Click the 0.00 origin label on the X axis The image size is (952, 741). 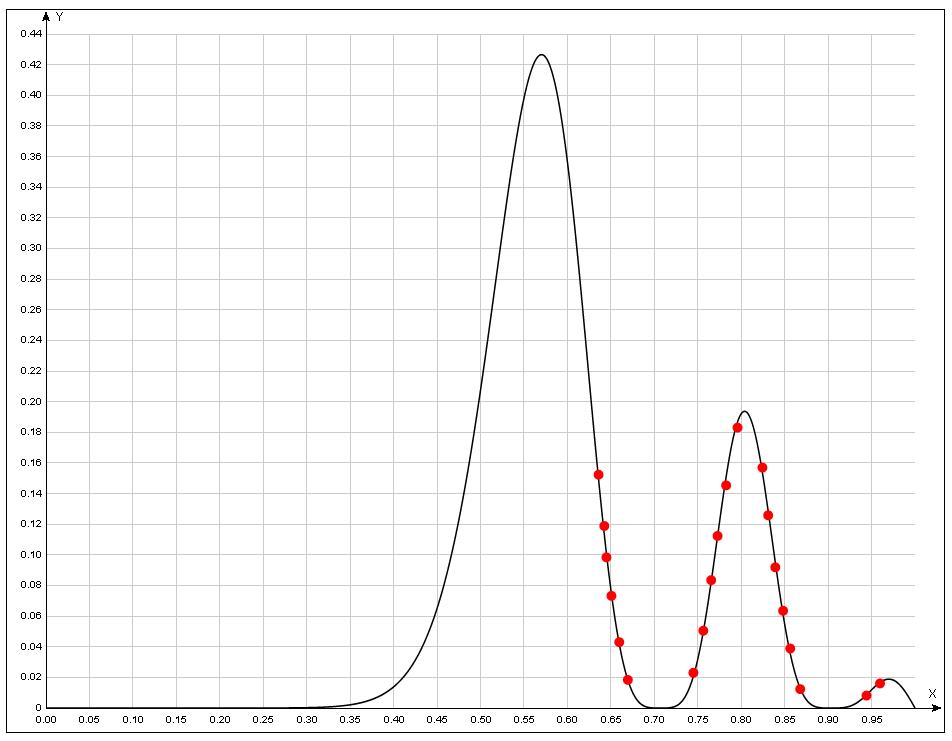(x=46, y=720)
